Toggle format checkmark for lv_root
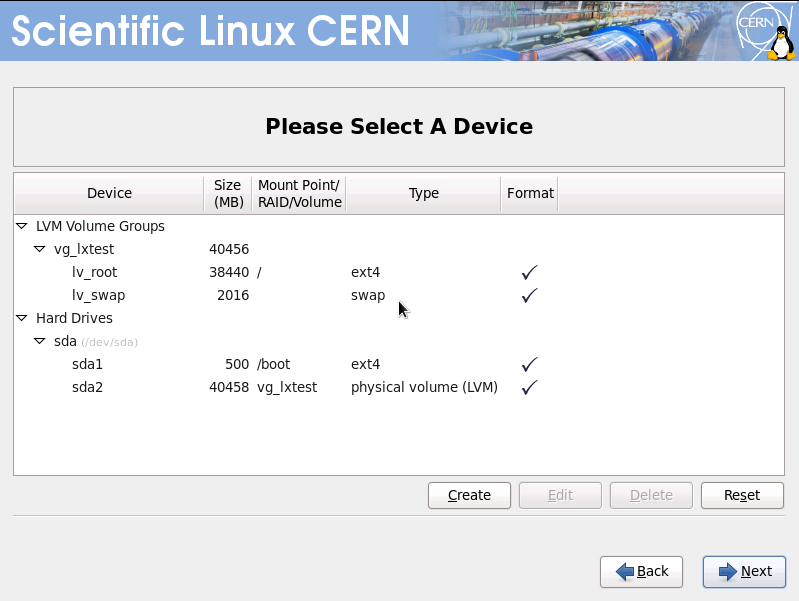The width and height of the screenshot is (799, 601). tap(529, 272)
